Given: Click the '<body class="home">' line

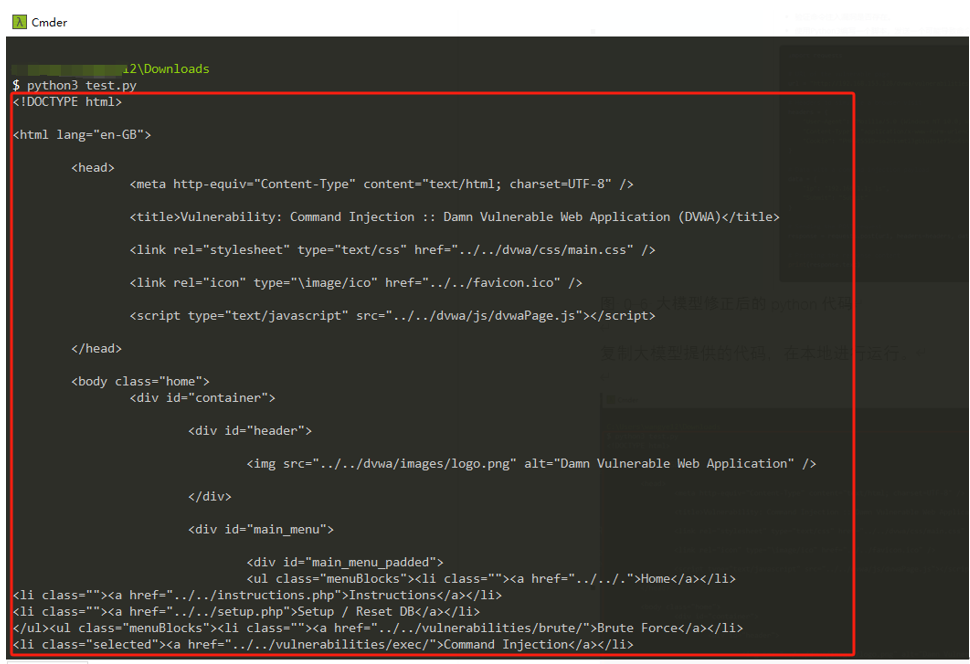Looking at the screenshot, I should pyautogui.click(x=140, y=381).
